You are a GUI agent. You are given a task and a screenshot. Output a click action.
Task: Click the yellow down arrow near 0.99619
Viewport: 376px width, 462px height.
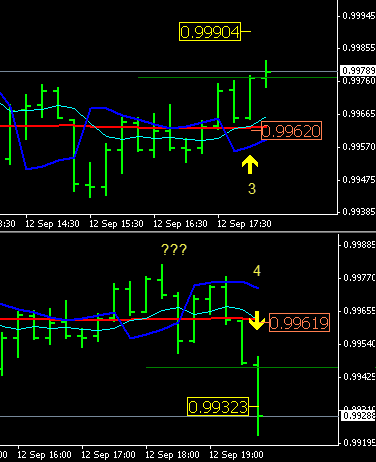tap(257, 320)
